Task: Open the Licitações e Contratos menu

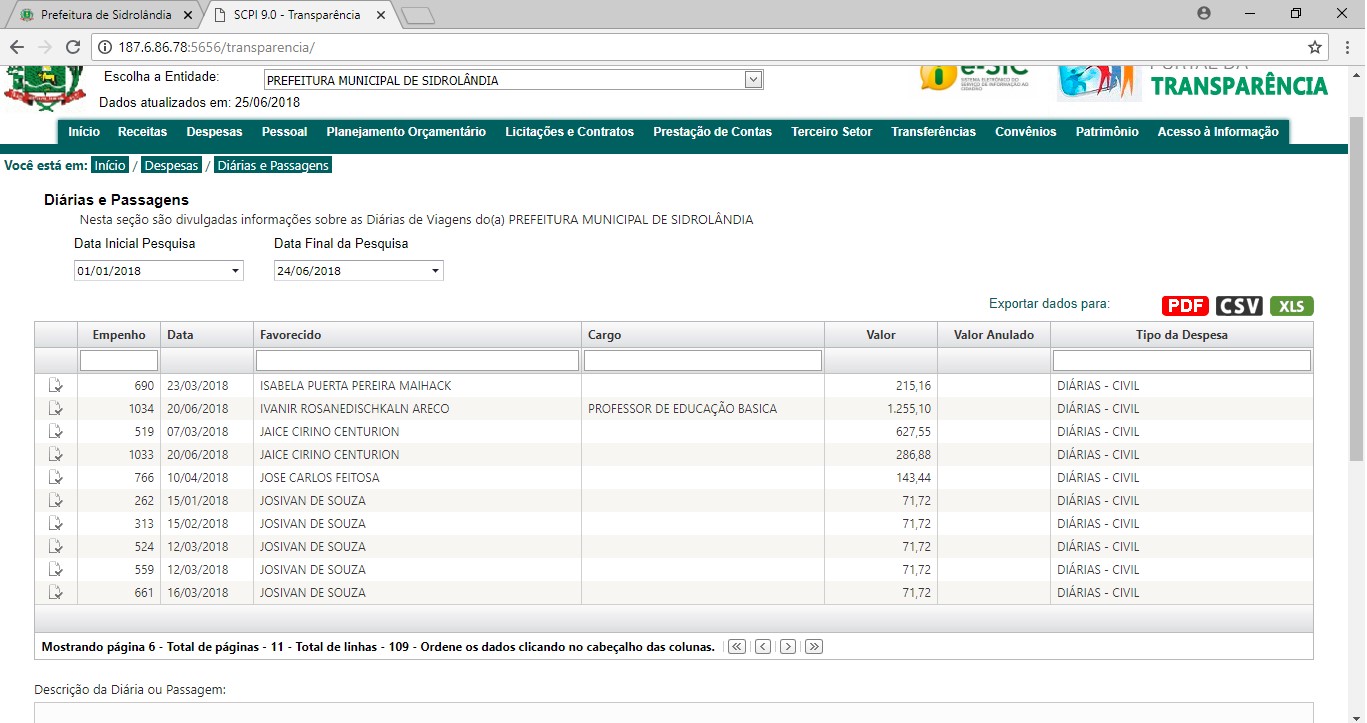Action: pyautogui.click(x=569, y=132)
